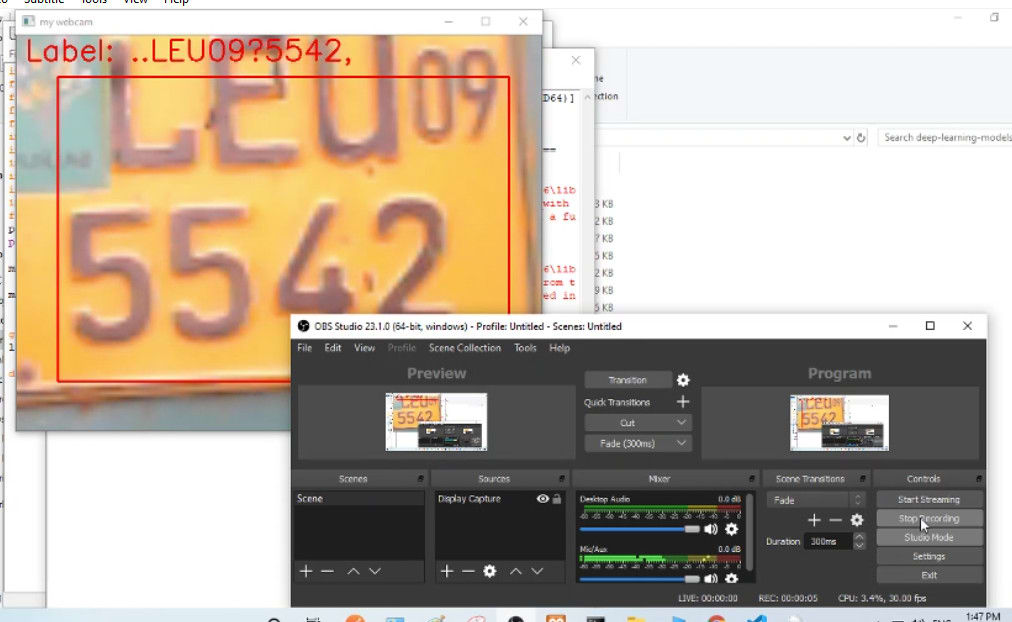The height and width of the screenshot is (622, 1012).
Task: Adjust the Desktop Audio volume slider
Action: (640, 529)
